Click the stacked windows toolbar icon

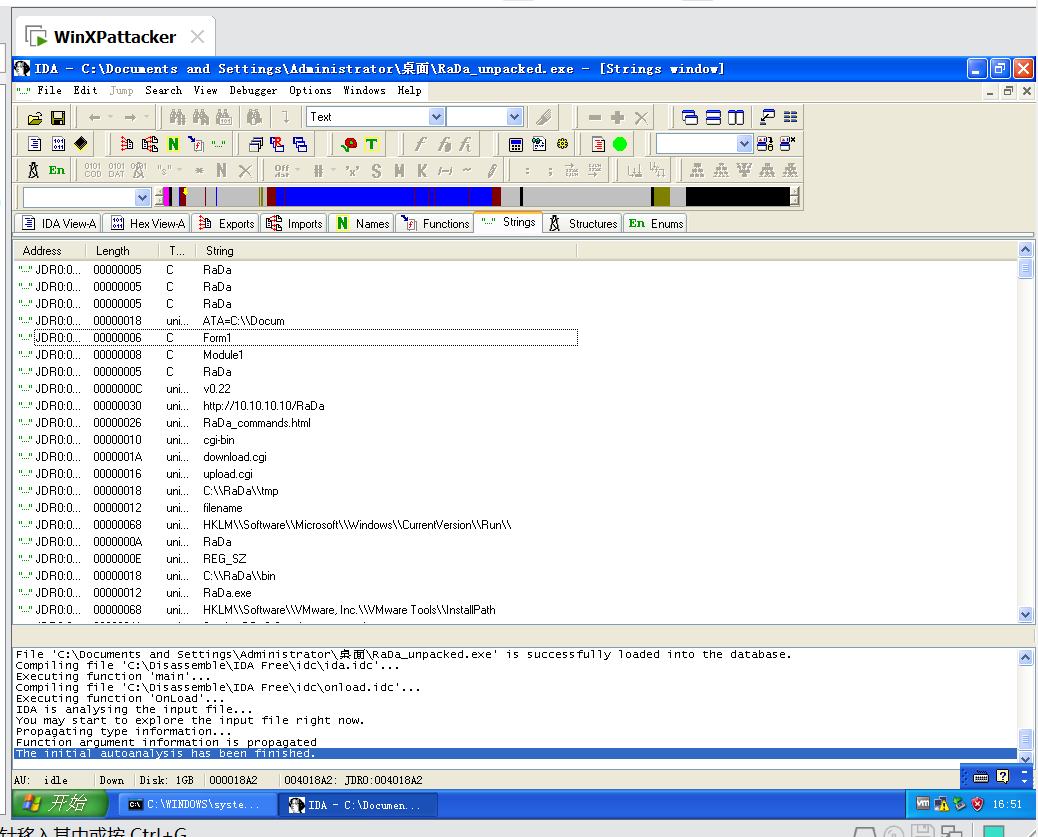[x=256, y=144]
